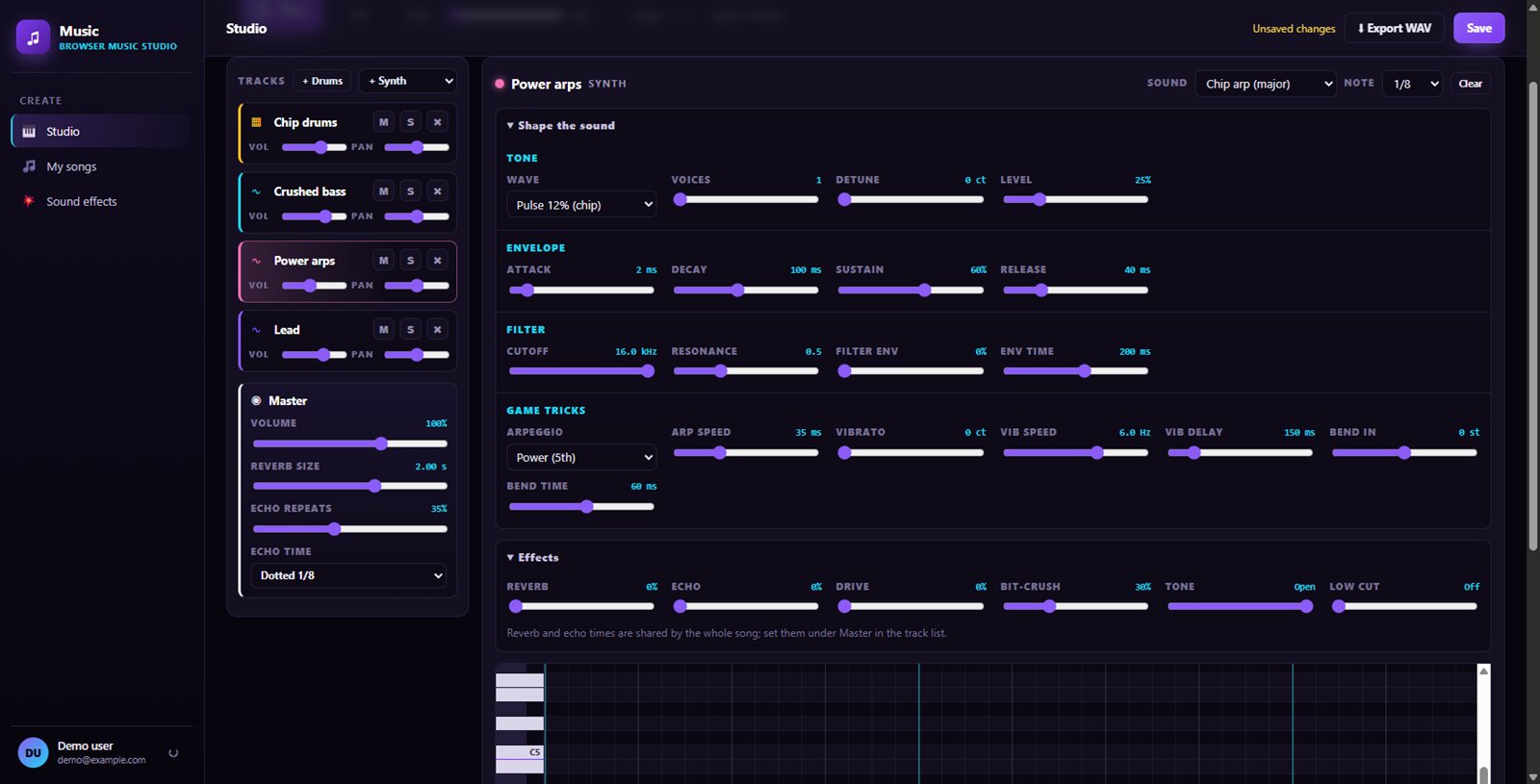Open the Wave dropdown Pulse 12% (chip)
This screenshot has width=1540, height=784.
(x=581, y=205)
